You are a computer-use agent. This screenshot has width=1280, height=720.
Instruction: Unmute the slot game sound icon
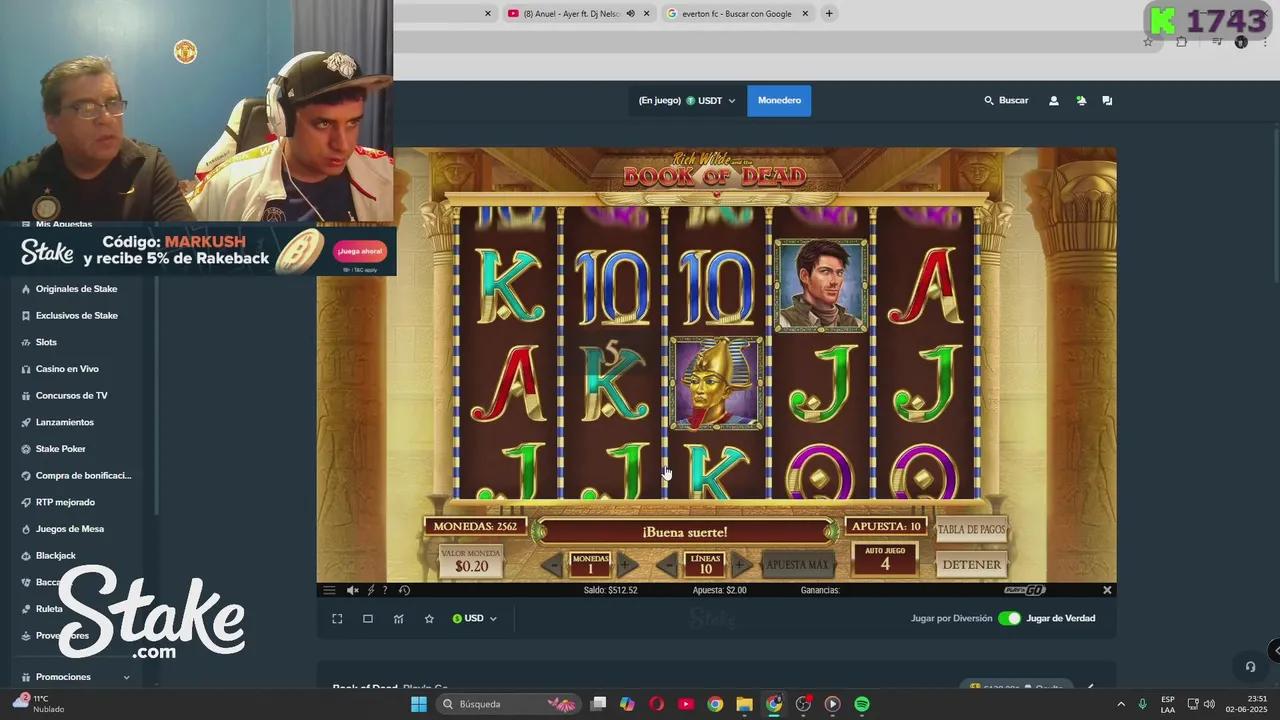coord(352,590)
